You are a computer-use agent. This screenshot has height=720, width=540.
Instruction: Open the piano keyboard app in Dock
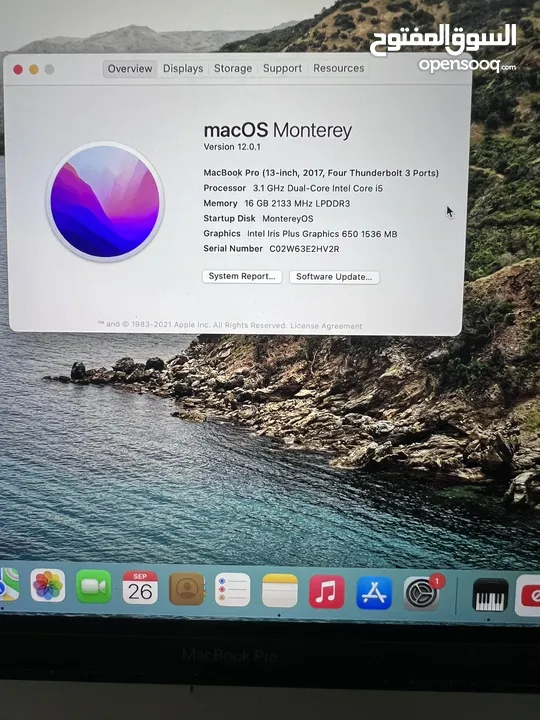click(490, 595)
